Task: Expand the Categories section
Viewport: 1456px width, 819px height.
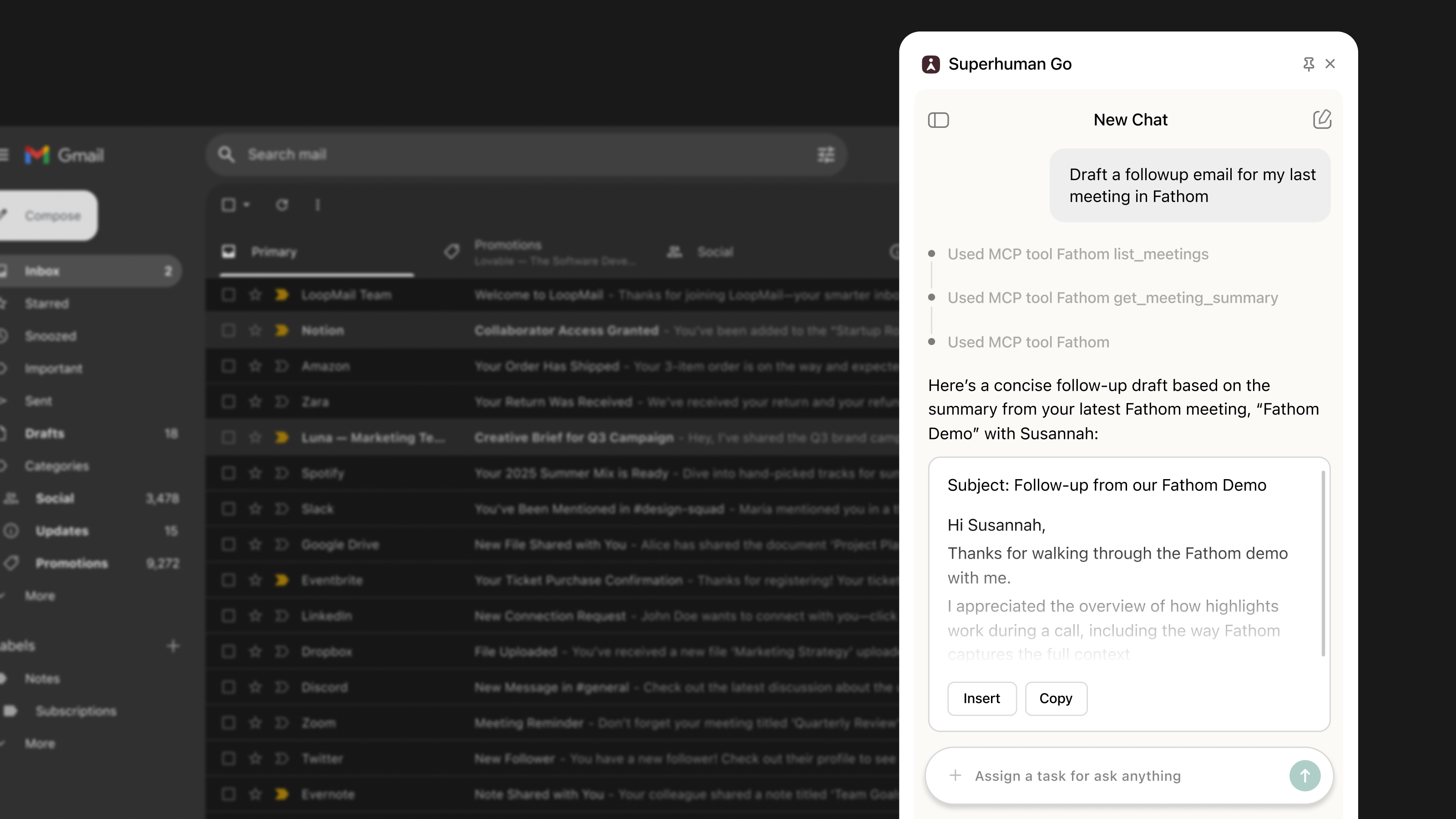Action: 56,466
